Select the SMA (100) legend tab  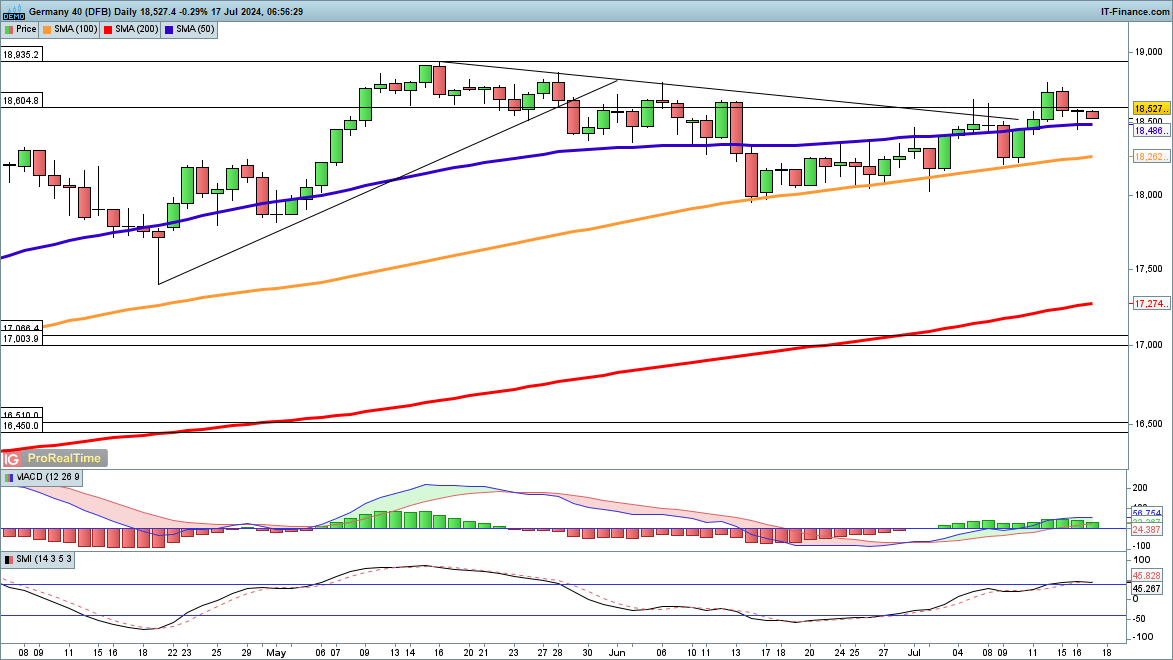pyautogui.click(x=71, y=30)
